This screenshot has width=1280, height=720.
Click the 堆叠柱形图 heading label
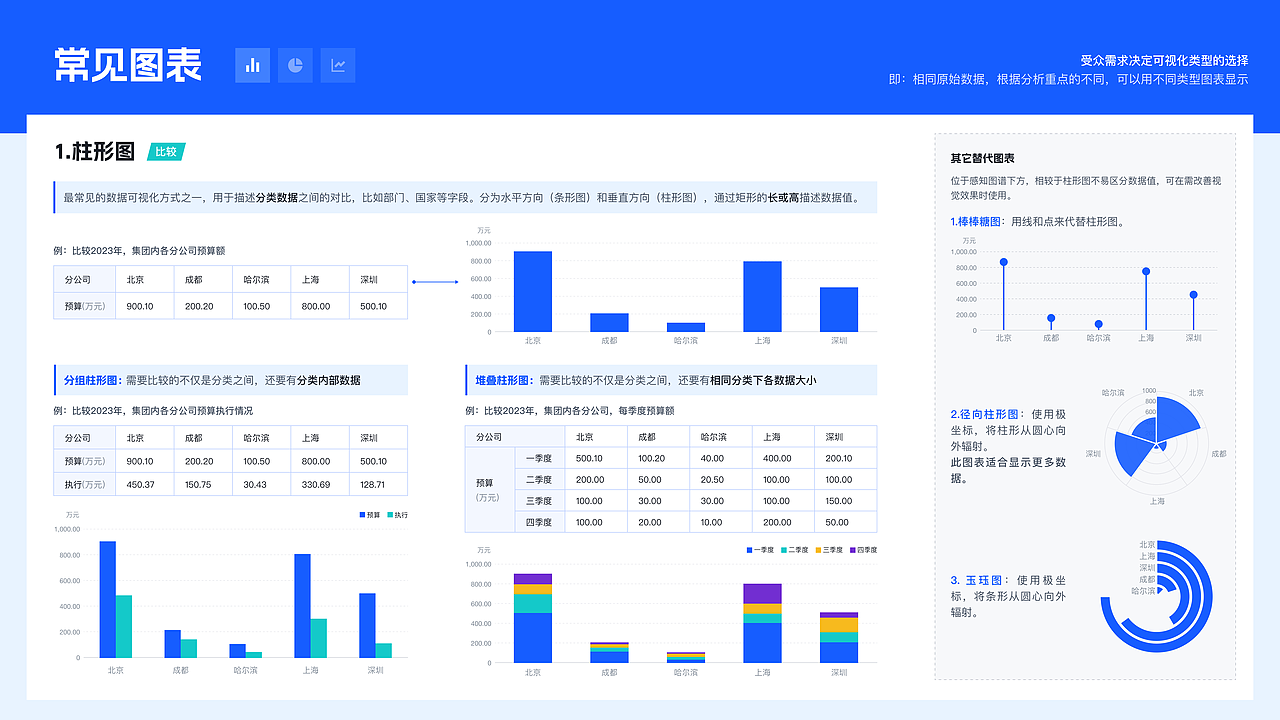504,380
